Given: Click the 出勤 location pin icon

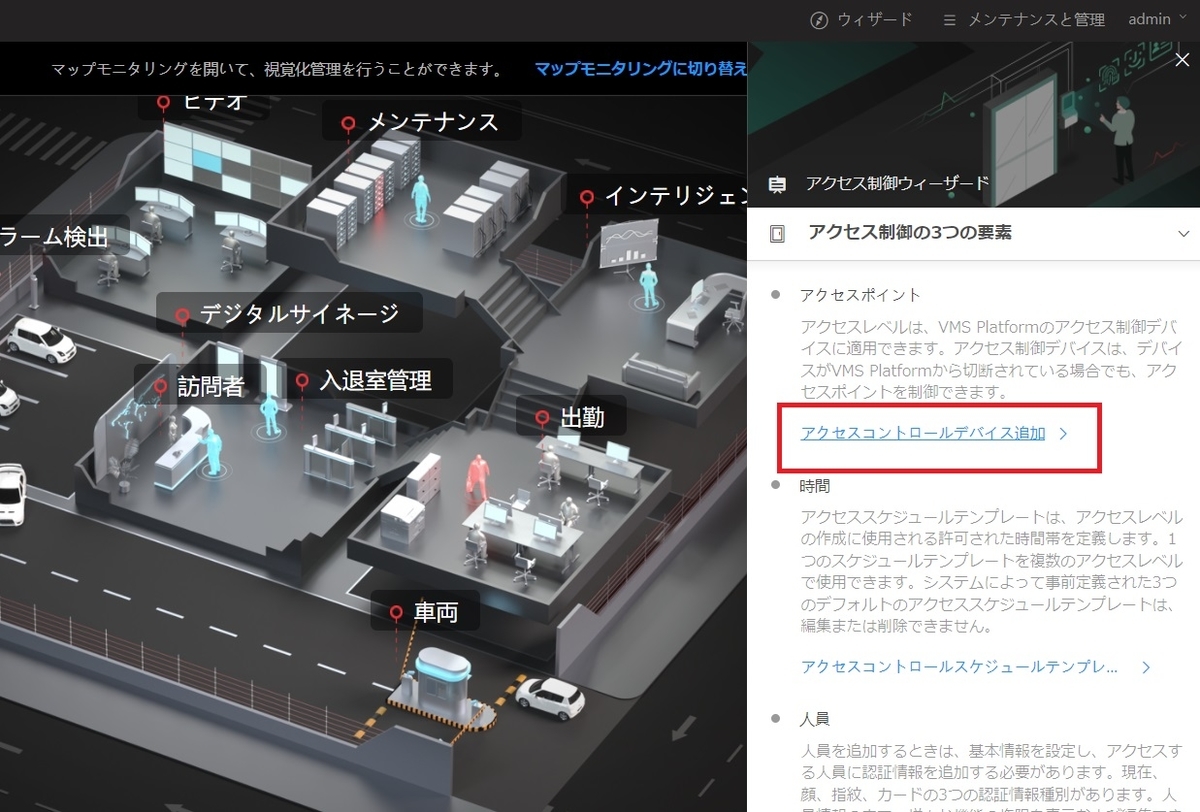Looking at the screenshot, I should coord(542,418).
